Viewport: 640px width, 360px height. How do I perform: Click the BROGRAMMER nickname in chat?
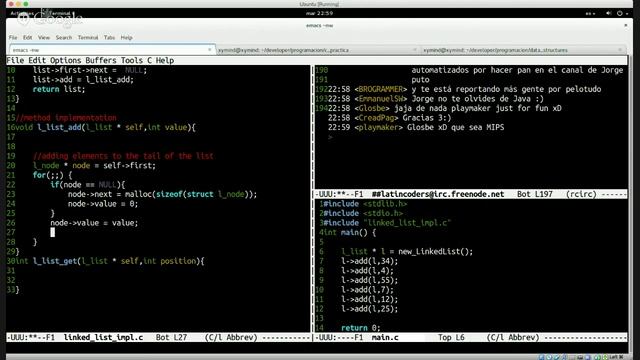380,89
